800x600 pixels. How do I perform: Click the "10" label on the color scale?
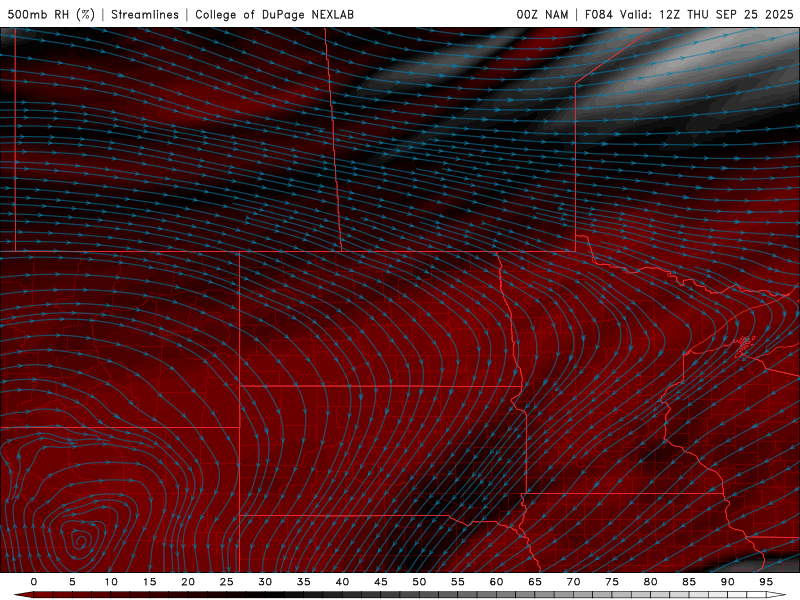(x=111, y=582)
